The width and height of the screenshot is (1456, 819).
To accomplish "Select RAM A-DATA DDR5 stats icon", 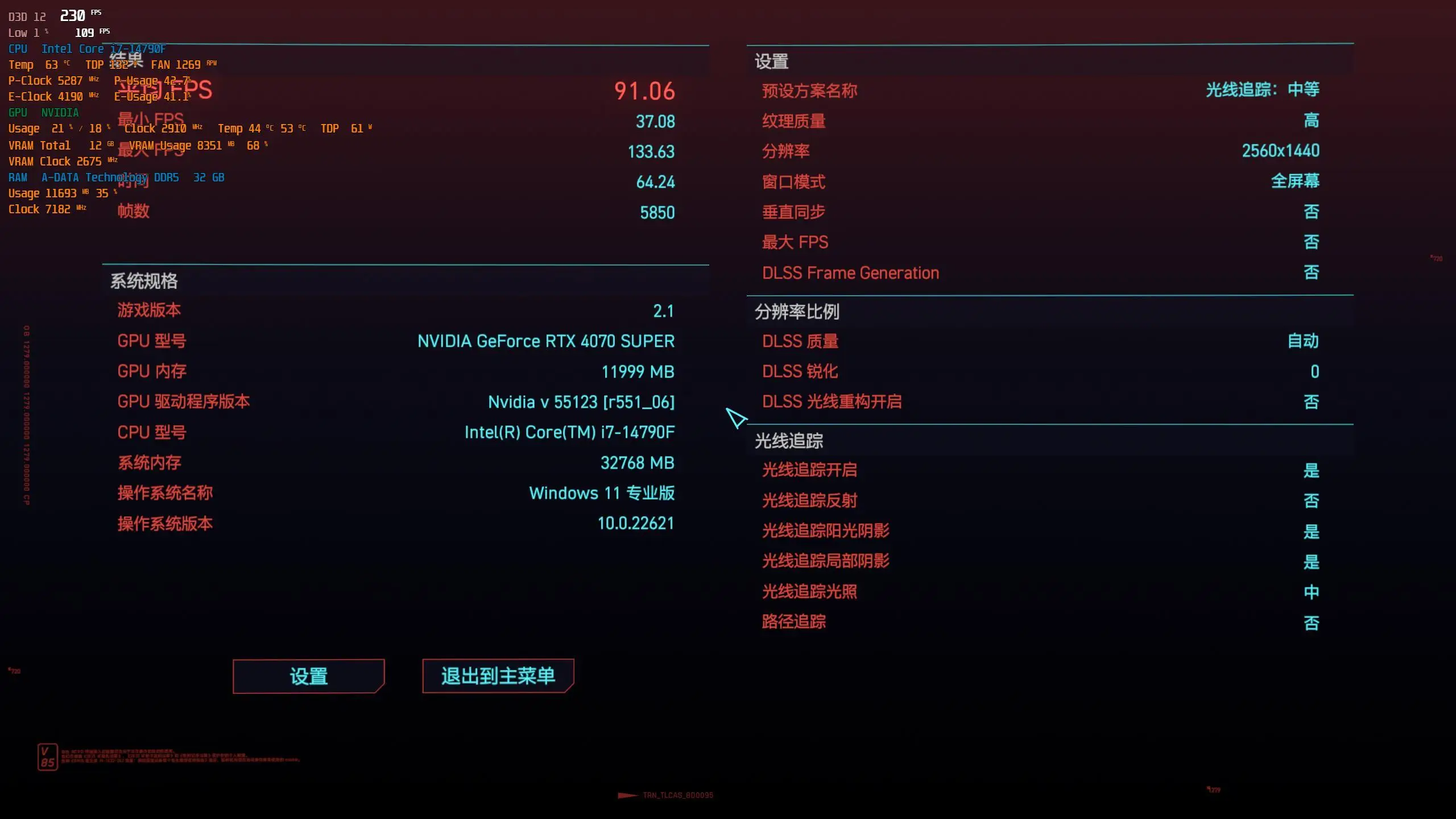I will (16, 177).
